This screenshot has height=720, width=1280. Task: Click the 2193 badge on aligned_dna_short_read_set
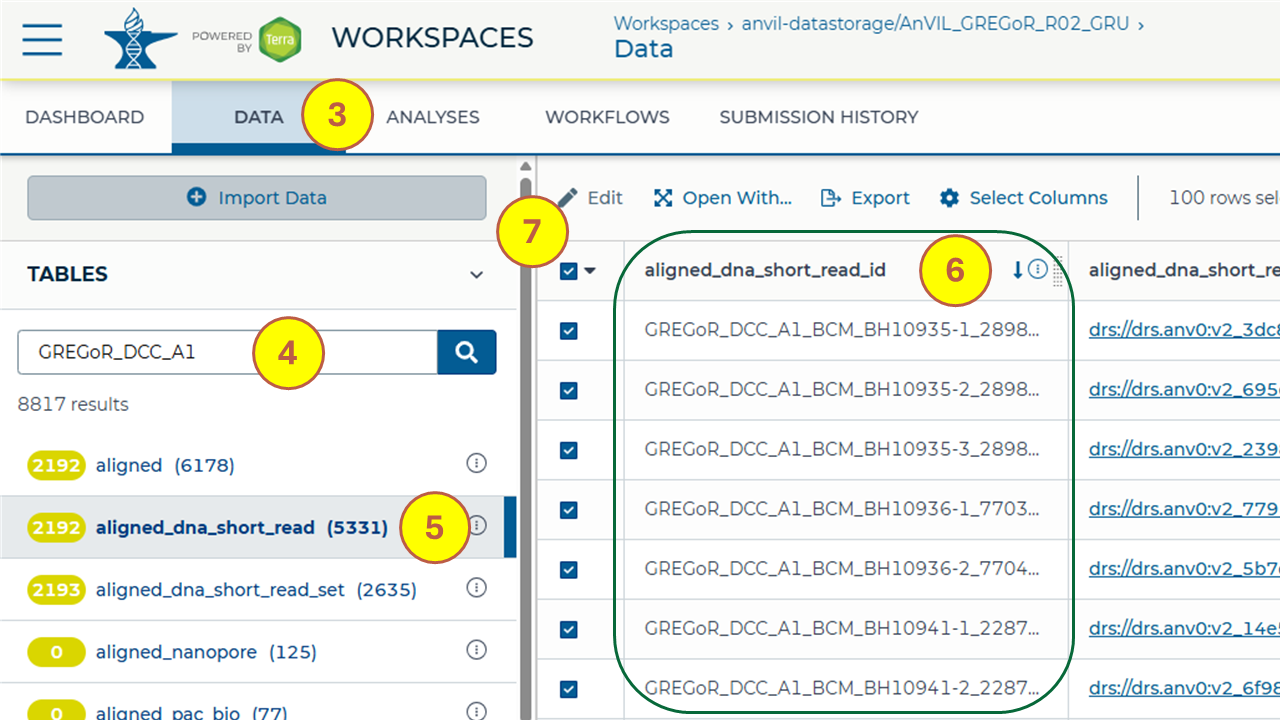coord(56,590)
